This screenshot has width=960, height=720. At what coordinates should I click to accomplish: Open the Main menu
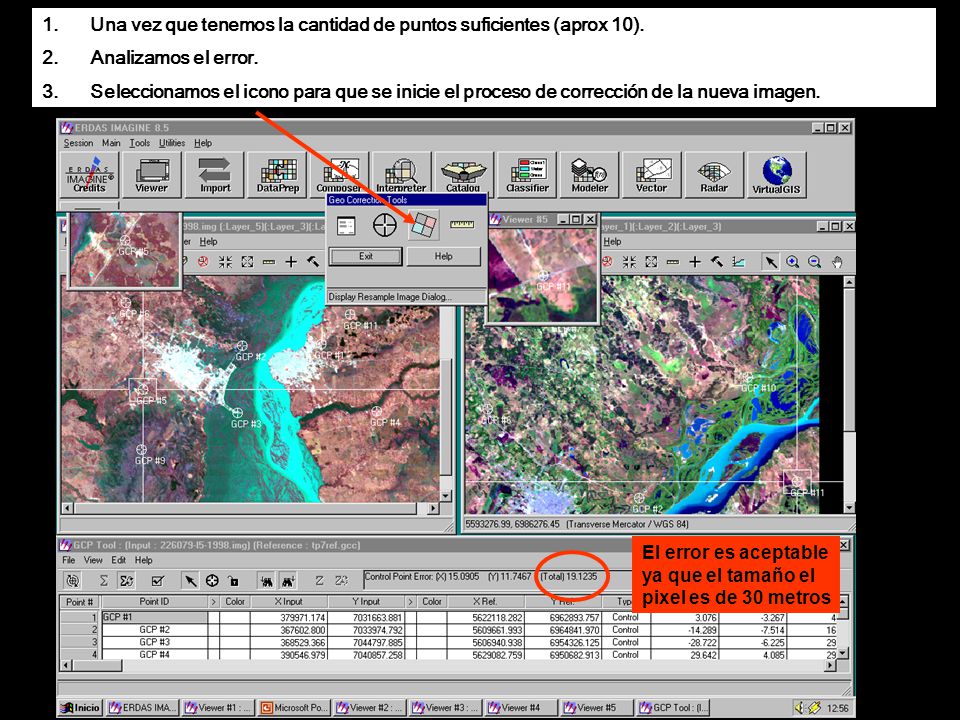pos(111,143)
